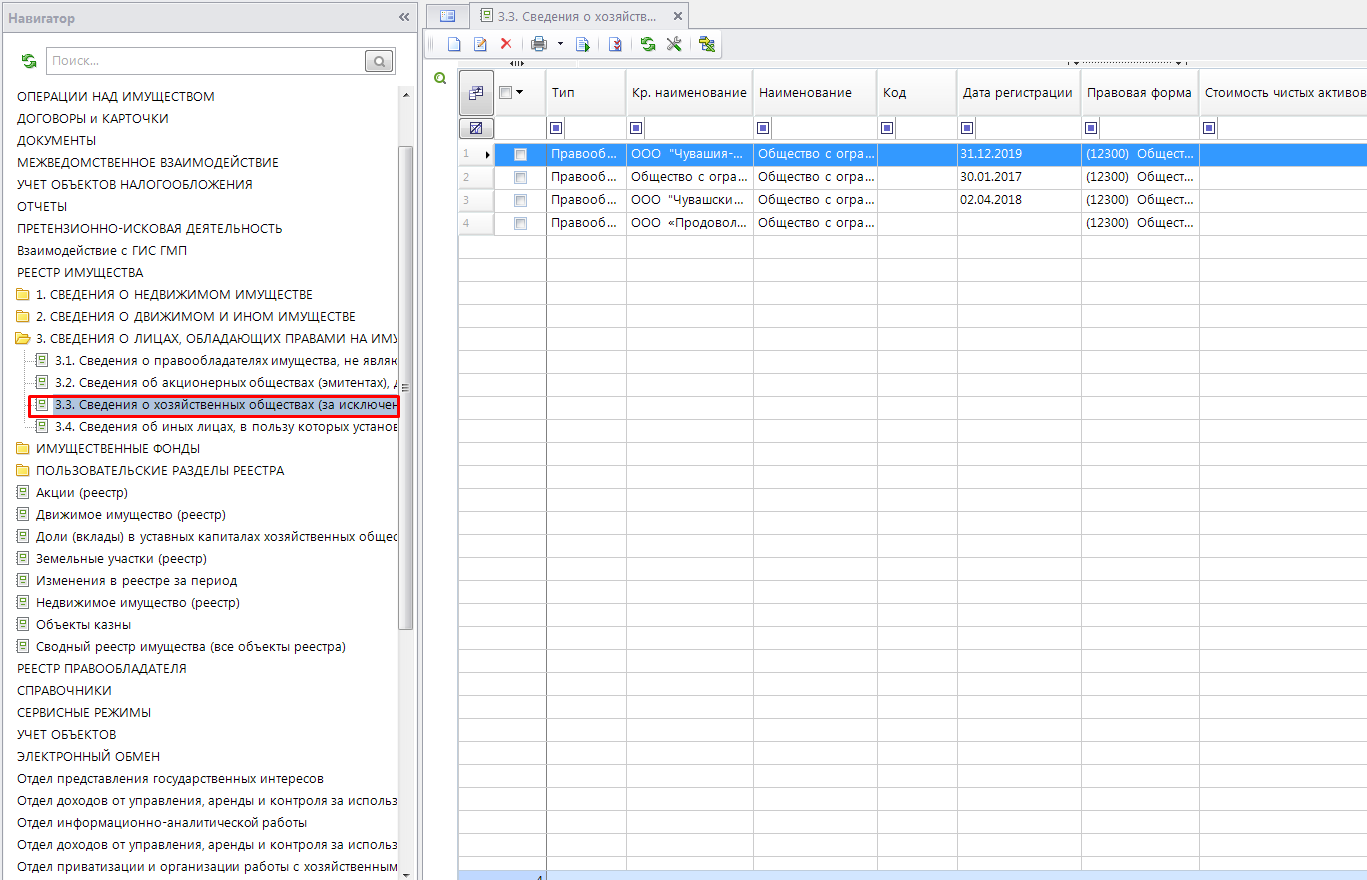Open filter condition button under Наименование column

(764, 128)
